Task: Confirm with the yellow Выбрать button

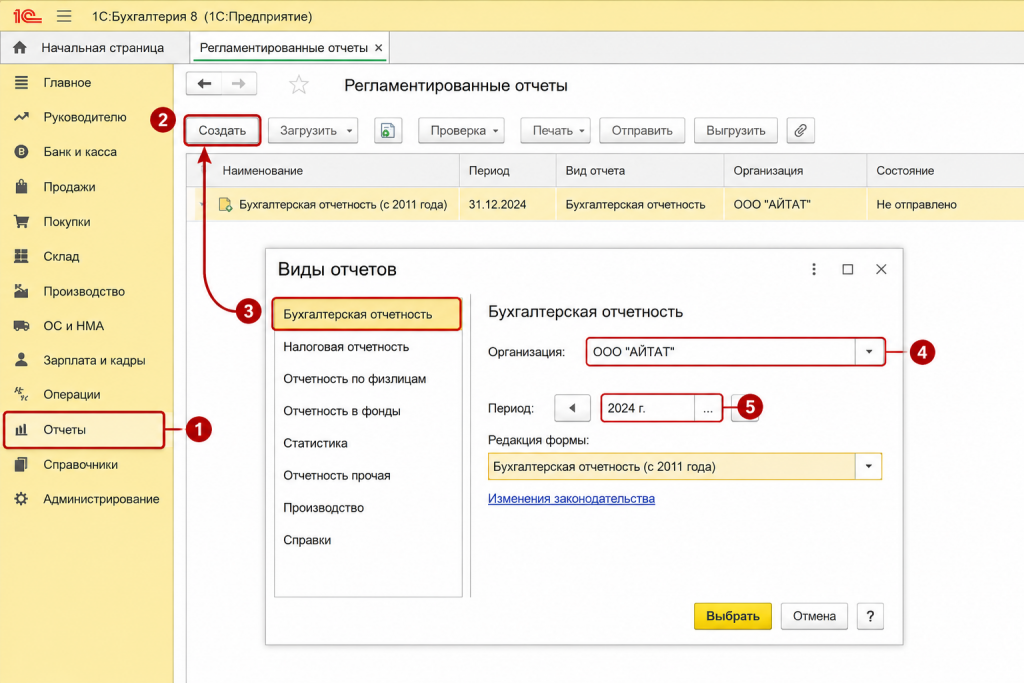Action: 733,616
